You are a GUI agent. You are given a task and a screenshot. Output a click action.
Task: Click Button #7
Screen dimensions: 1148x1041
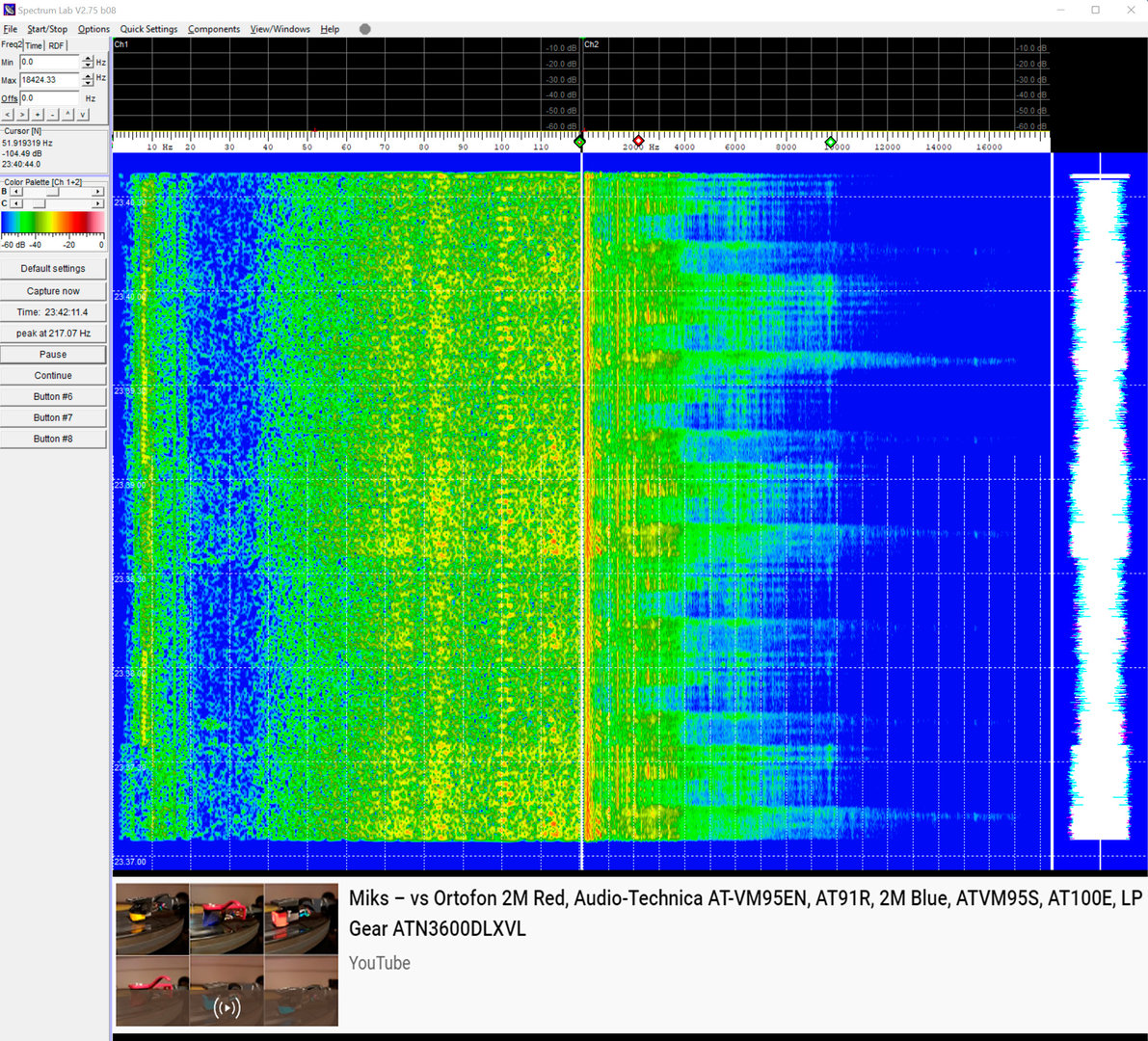[53, 417]
